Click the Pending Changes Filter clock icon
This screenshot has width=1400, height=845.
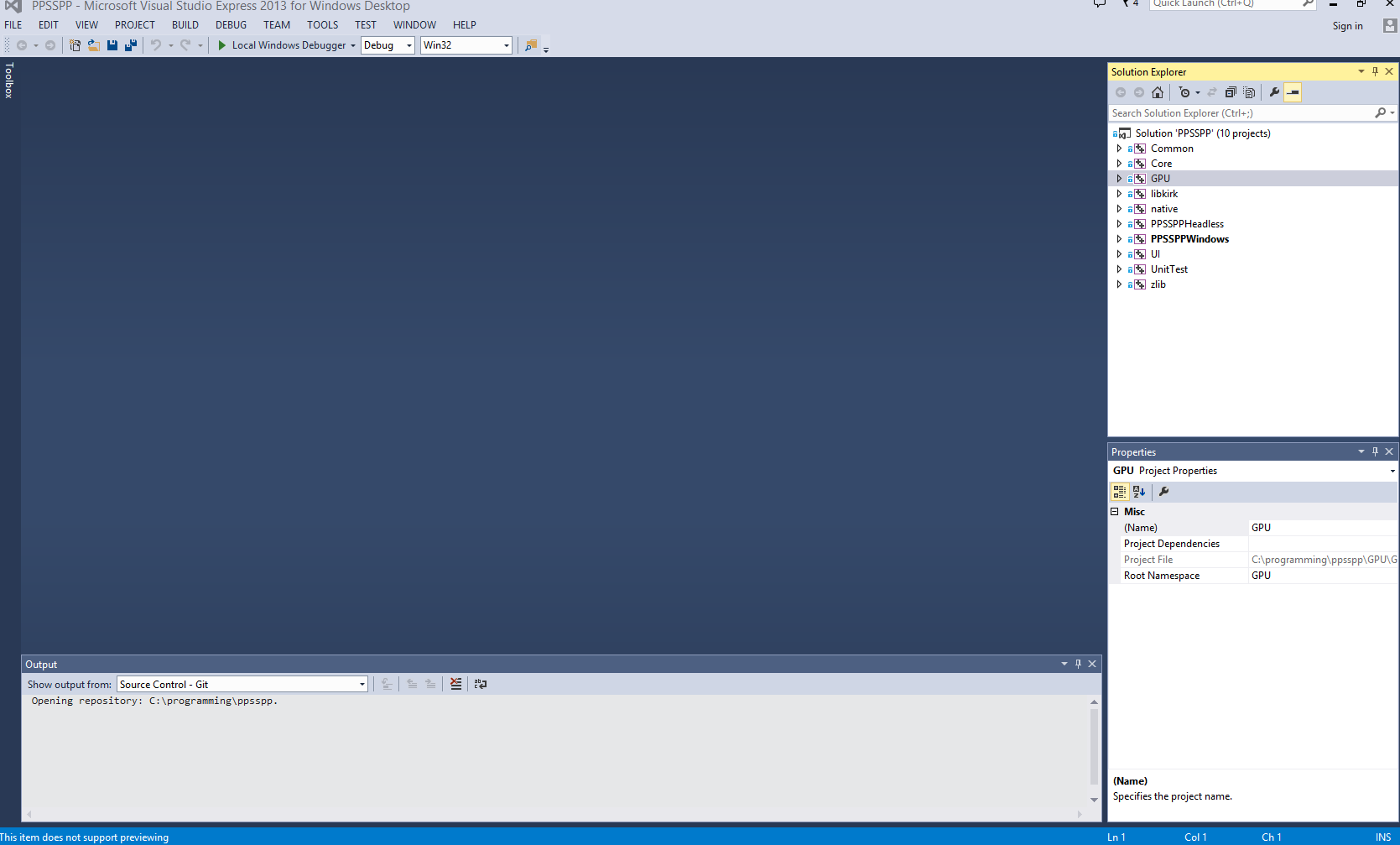[x=1184, y=92]
